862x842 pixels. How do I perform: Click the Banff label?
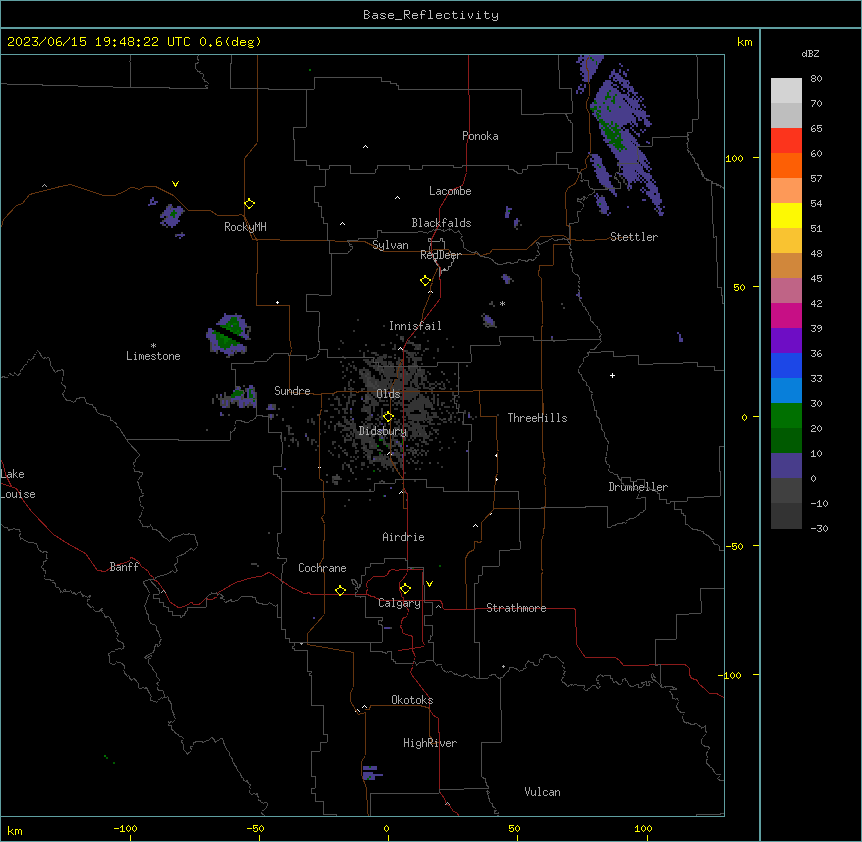pyautogui.click(x=124, y=567)
